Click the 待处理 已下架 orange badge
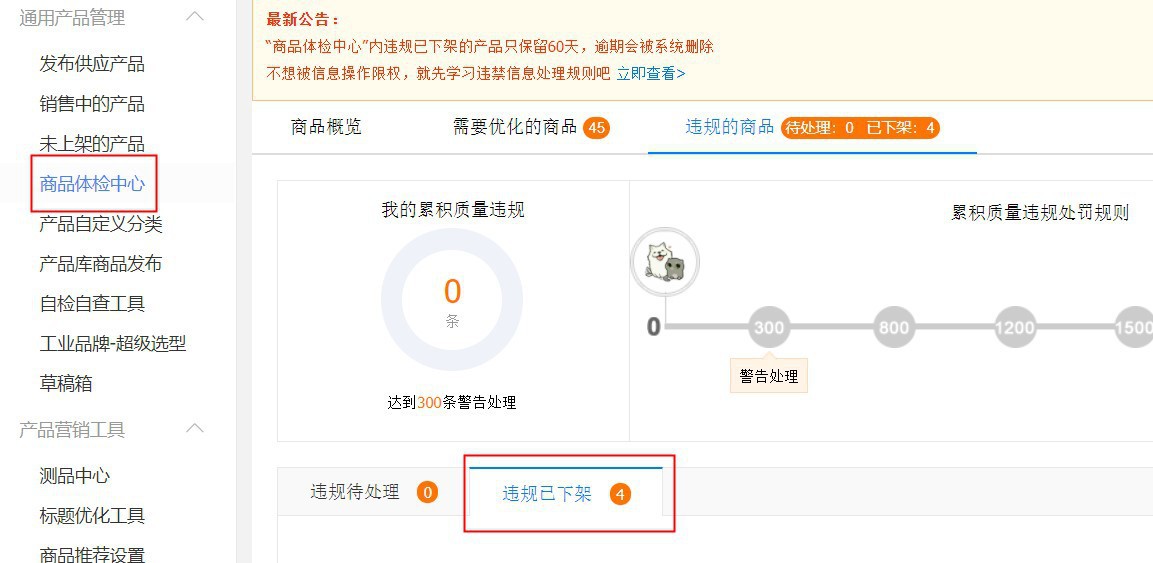This screenshot has width=1153, height=563. (860, 127)
